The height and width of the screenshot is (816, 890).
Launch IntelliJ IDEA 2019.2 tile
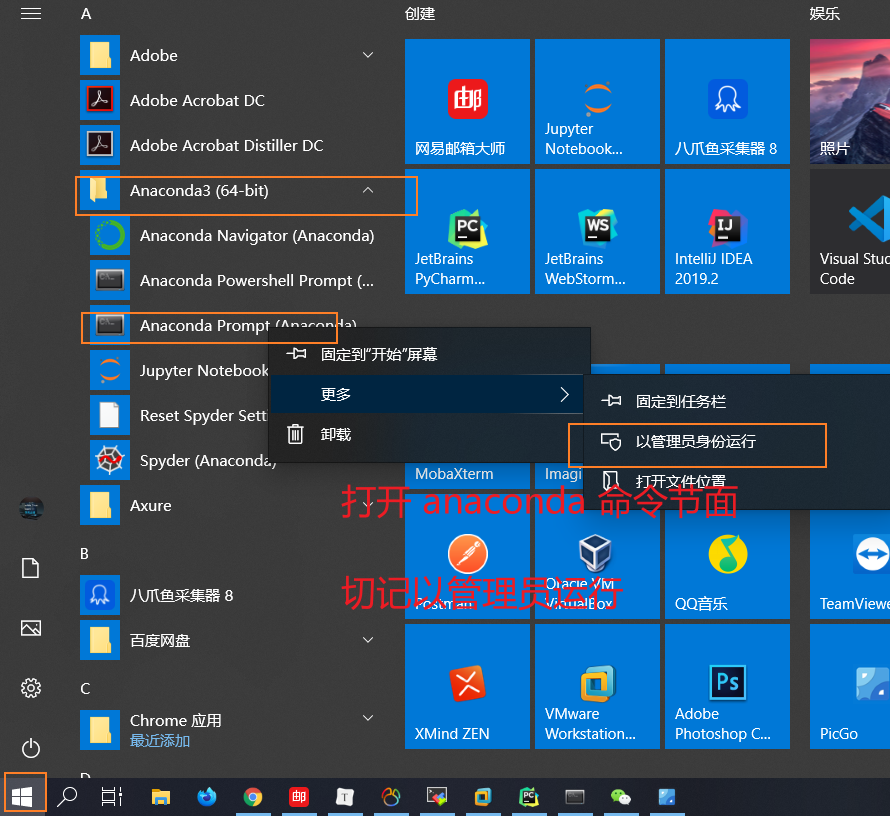pyautogui.click(x=727, y=232)
